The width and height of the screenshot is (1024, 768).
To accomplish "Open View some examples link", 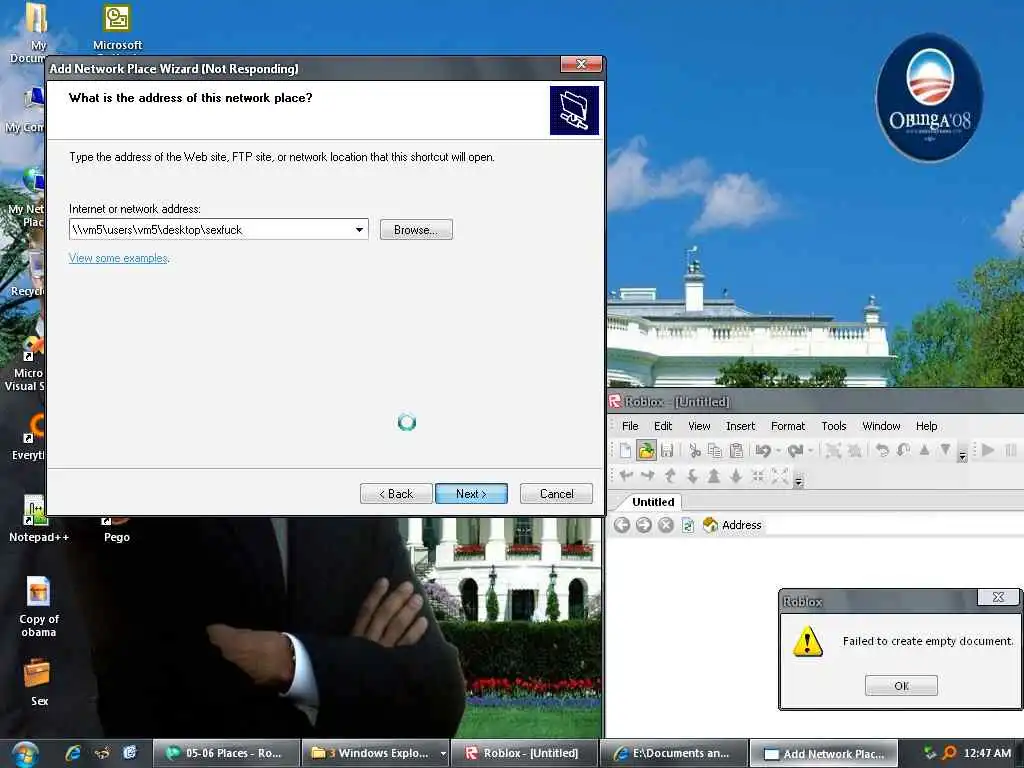I will pyautogui.click(x=118, y=259).
